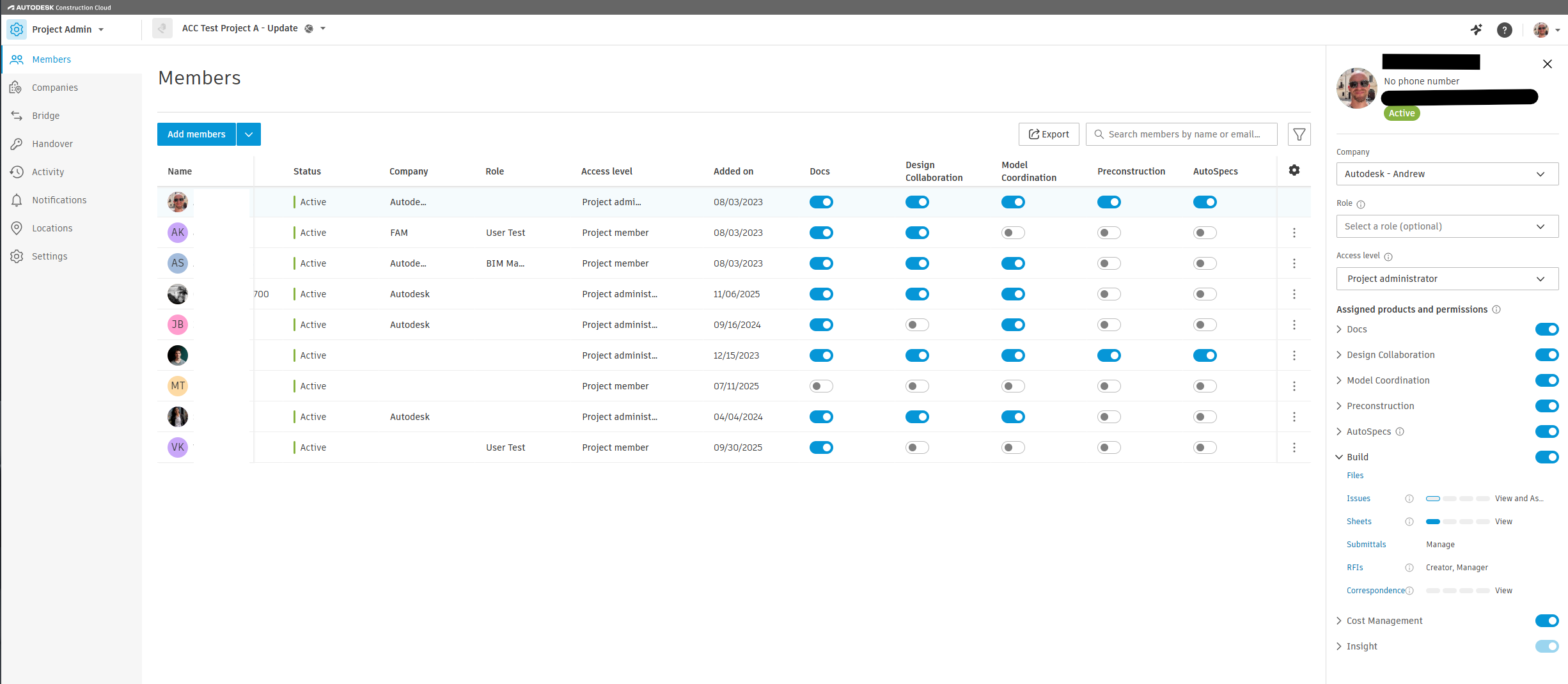Viewport: 1568px width, 684px height.
Task: Toggle Cost Management in the side panel
Action: (x=1547, y=621)
